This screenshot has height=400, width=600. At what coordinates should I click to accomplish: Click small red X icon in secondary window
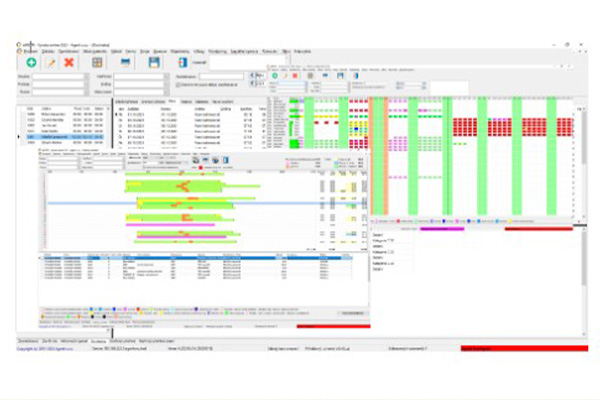coord(297,75)
